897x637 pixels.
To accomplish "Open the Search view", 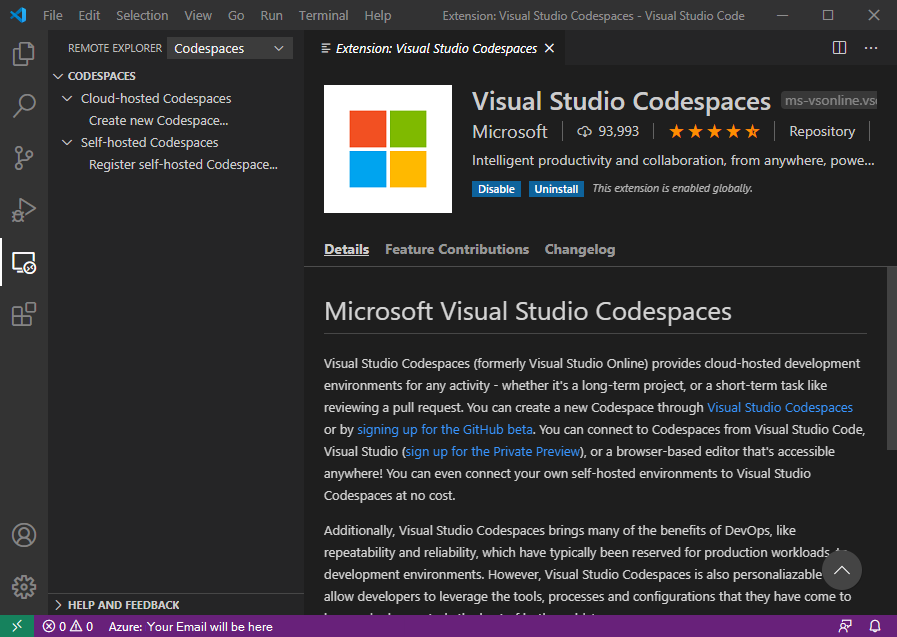I will coord(23,106).
